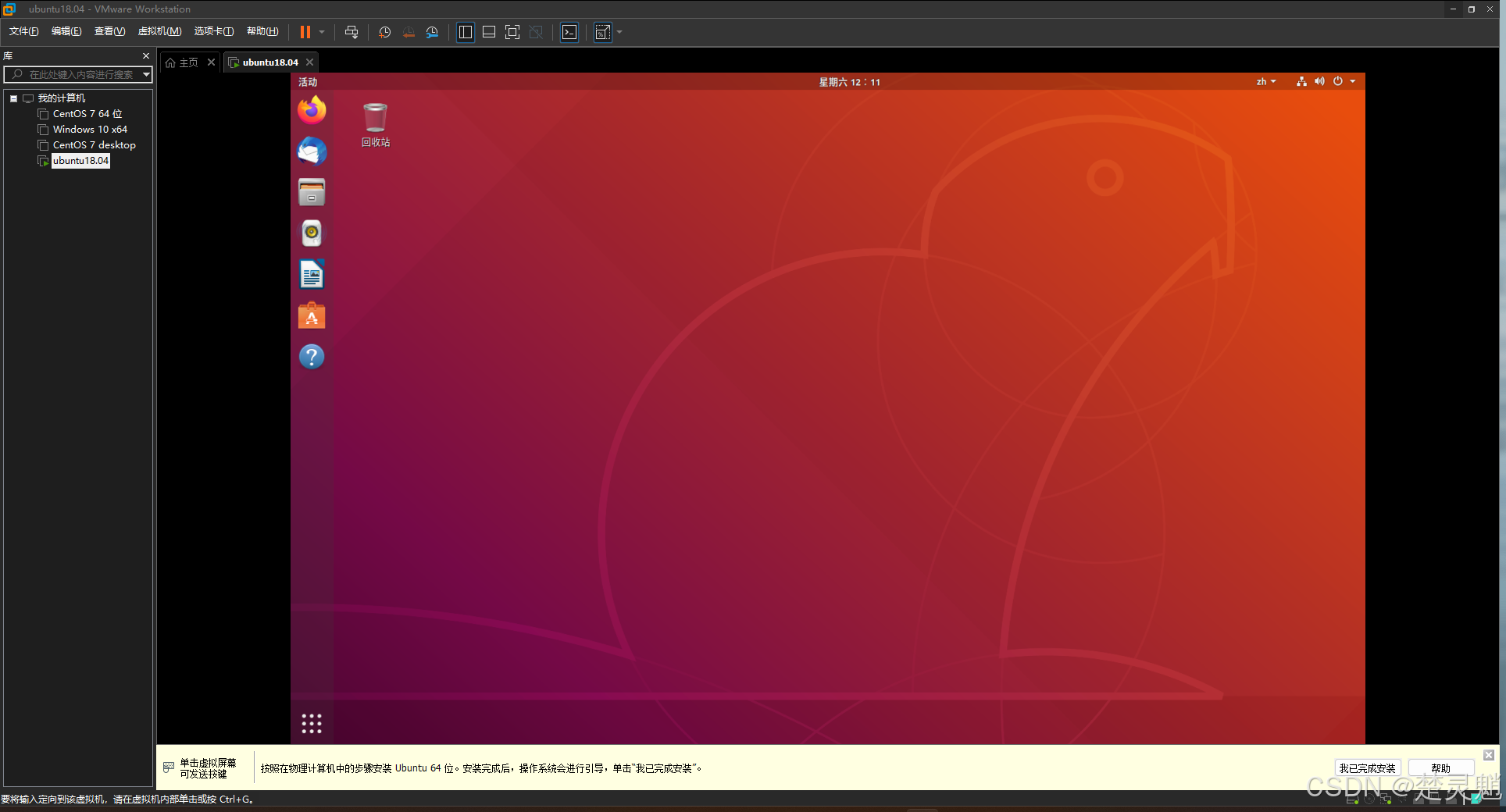Collapse the 我的计算机 tree node
Viewport: 1506px width, 812px height.
tap(13, 98)
